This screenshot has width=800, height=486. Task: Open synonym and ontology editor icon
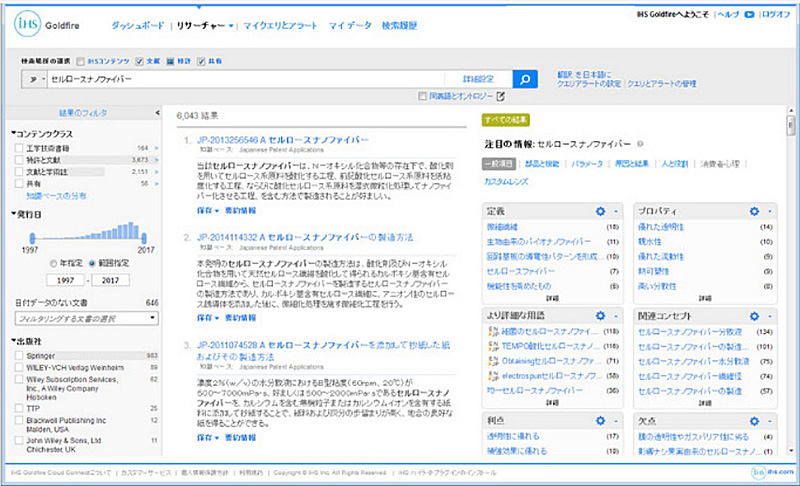tap(501, 96)
